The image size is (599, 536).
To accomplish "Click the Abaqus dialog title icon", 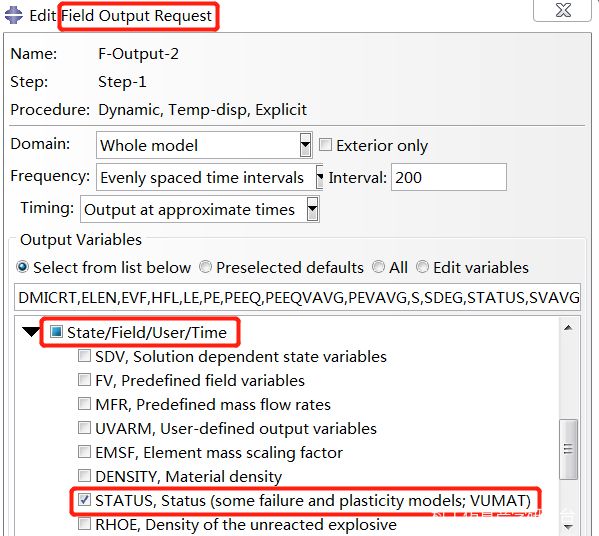I will click(x=14, y=15).
